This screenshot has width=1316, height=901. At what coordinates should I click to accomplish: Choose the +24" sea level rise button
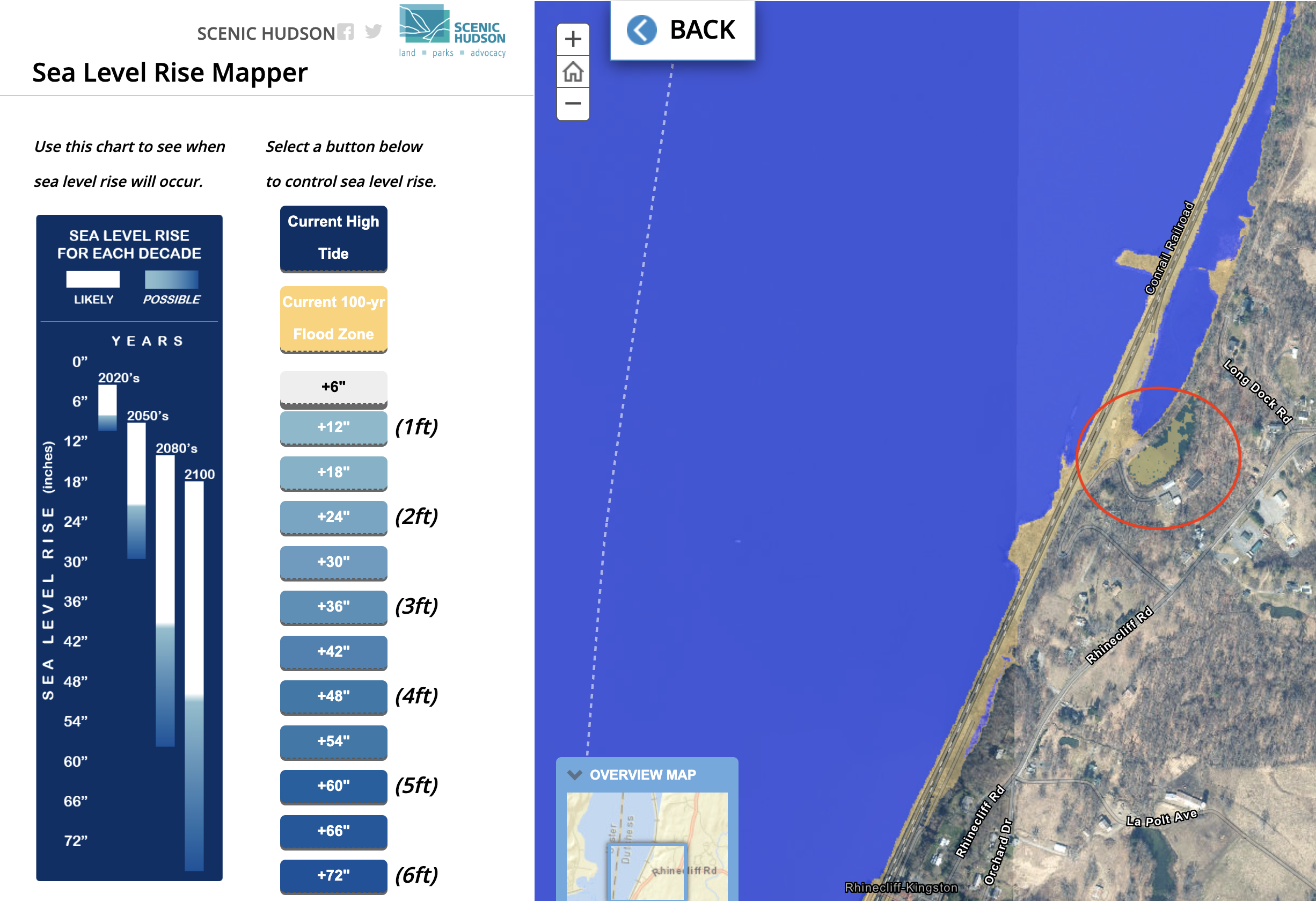coord(333,517)
